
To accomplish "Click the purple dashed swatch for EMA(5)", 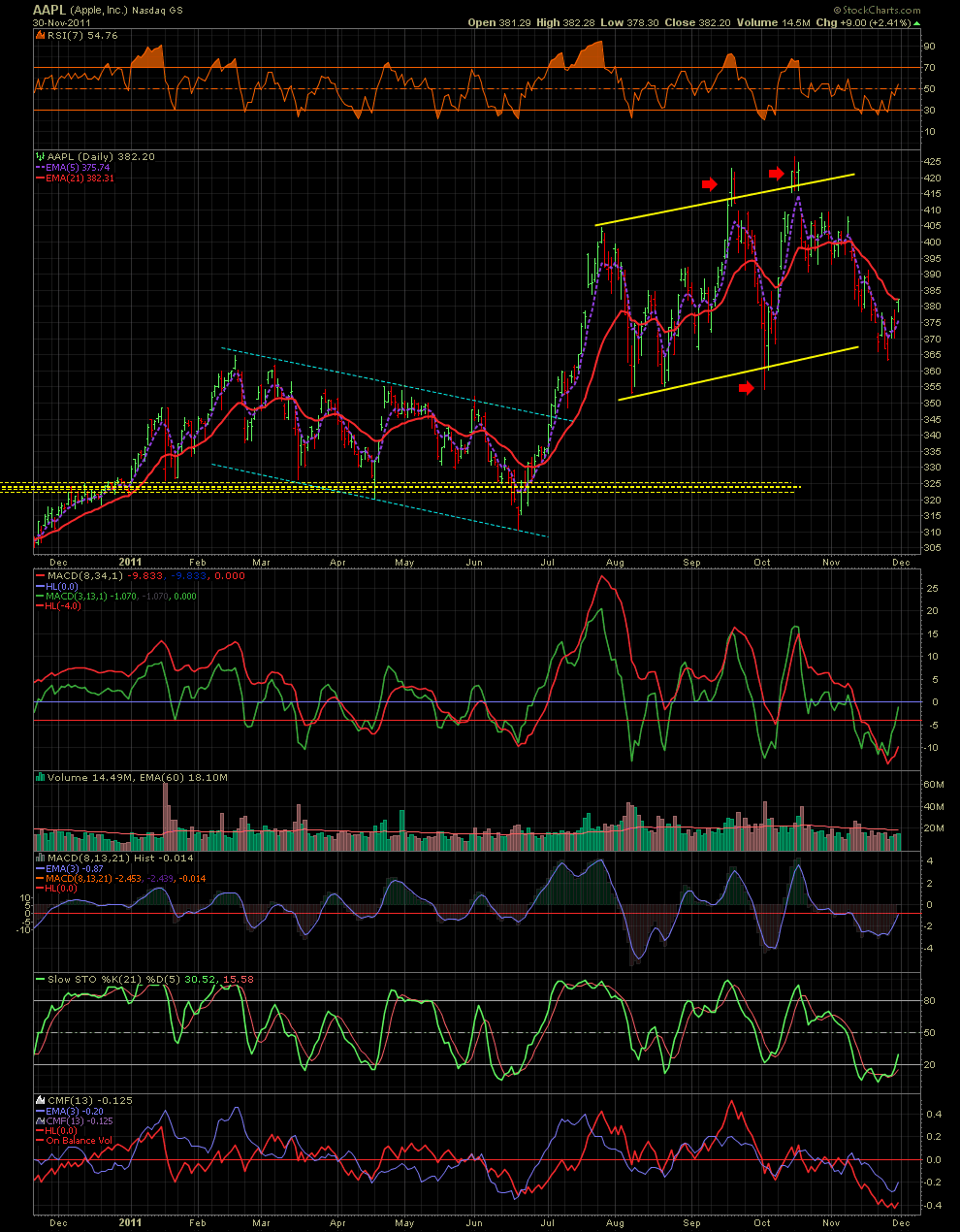I will point(40,167).
